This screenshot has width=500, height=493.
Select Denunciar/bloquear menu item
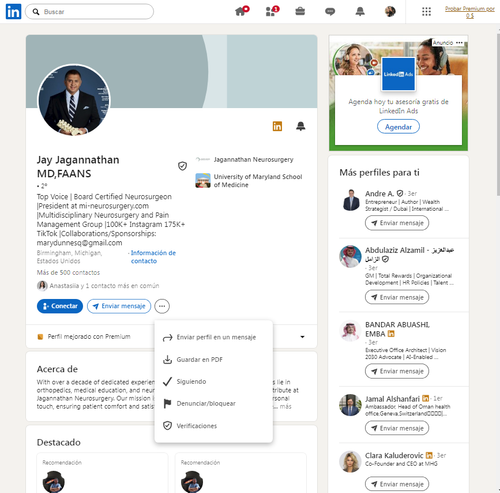click(214, 404)
